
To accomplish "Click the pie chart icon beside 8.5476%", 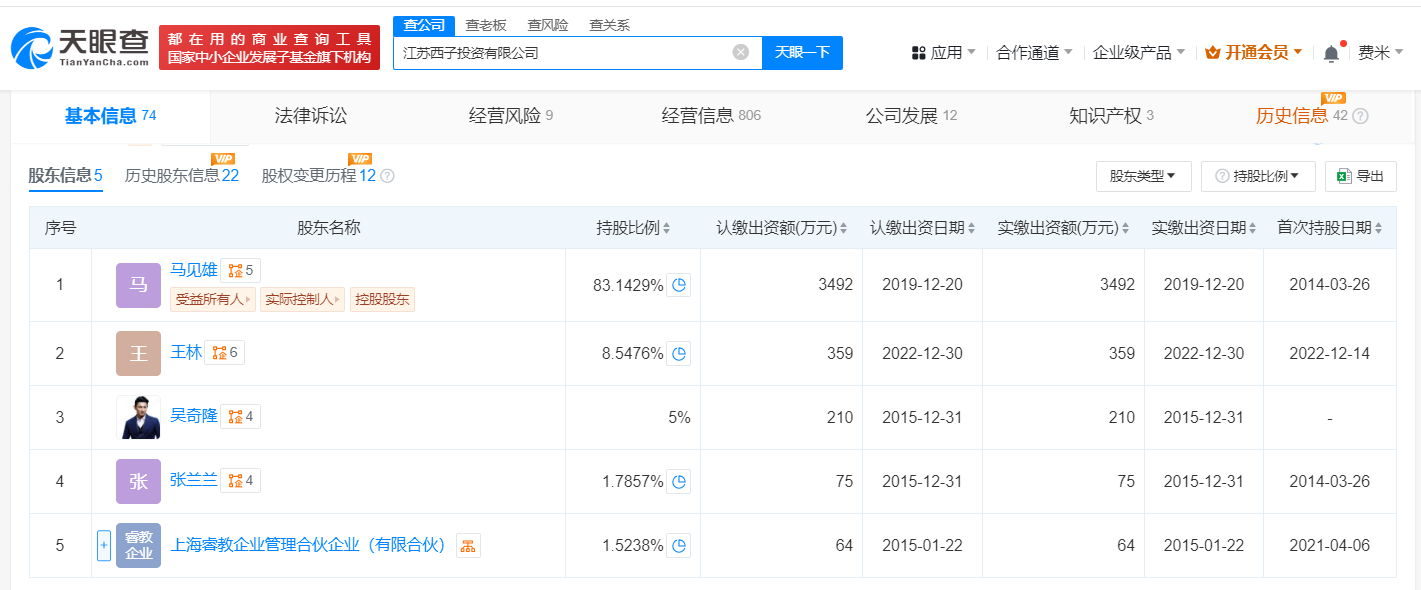I will pyautogui.click(x=678, y=353).
